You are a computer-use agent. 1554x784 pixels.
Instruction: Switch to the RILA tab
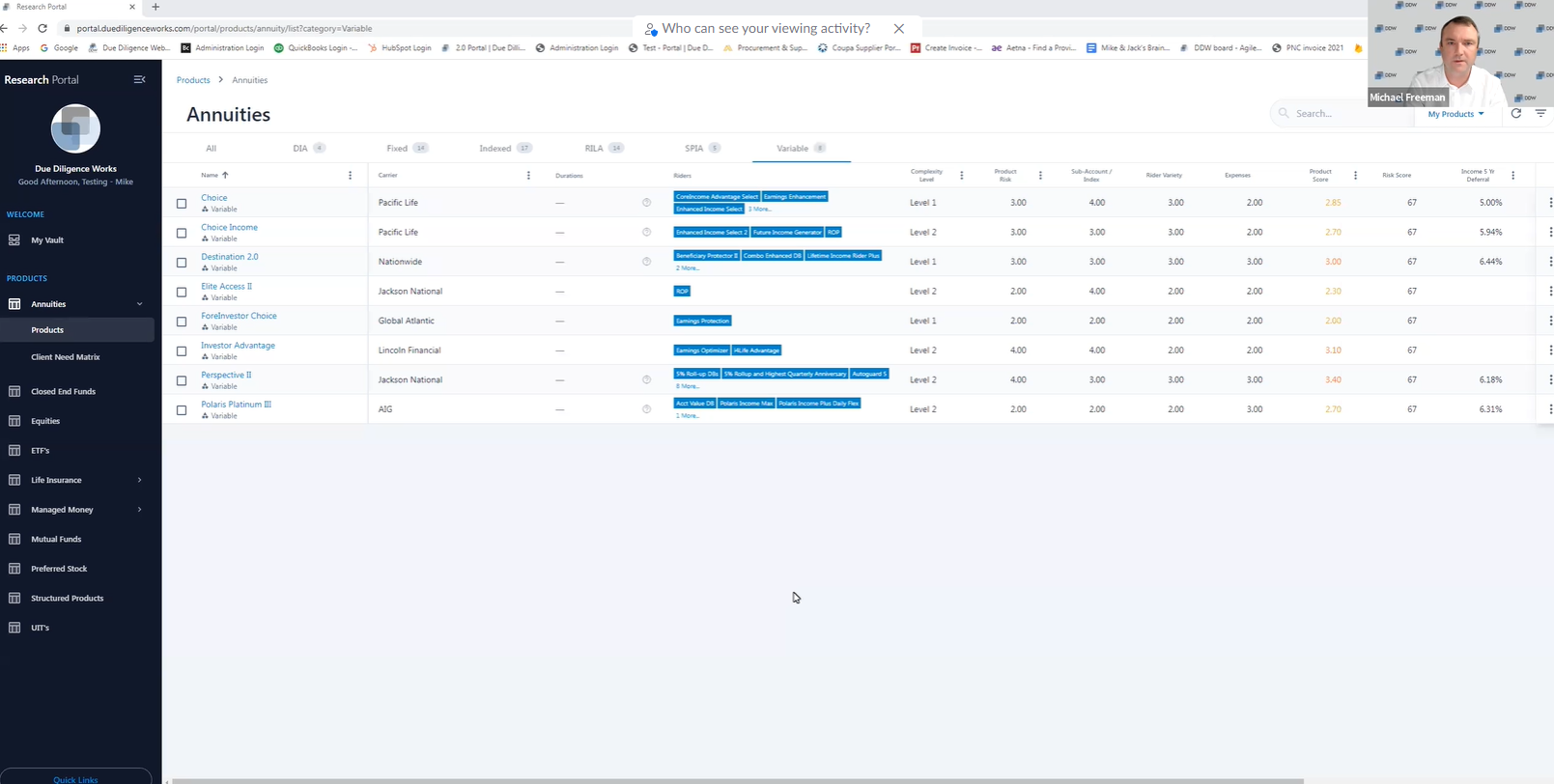click(x=604, y=148)
